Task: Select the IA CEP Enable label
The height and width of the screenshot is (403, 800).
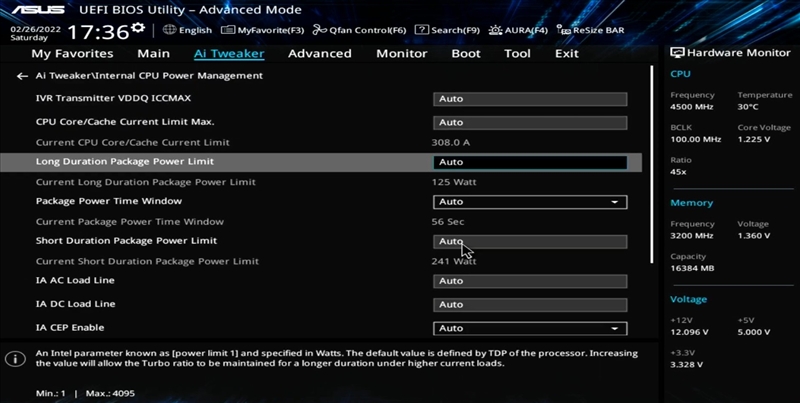Action: (70, 328)
